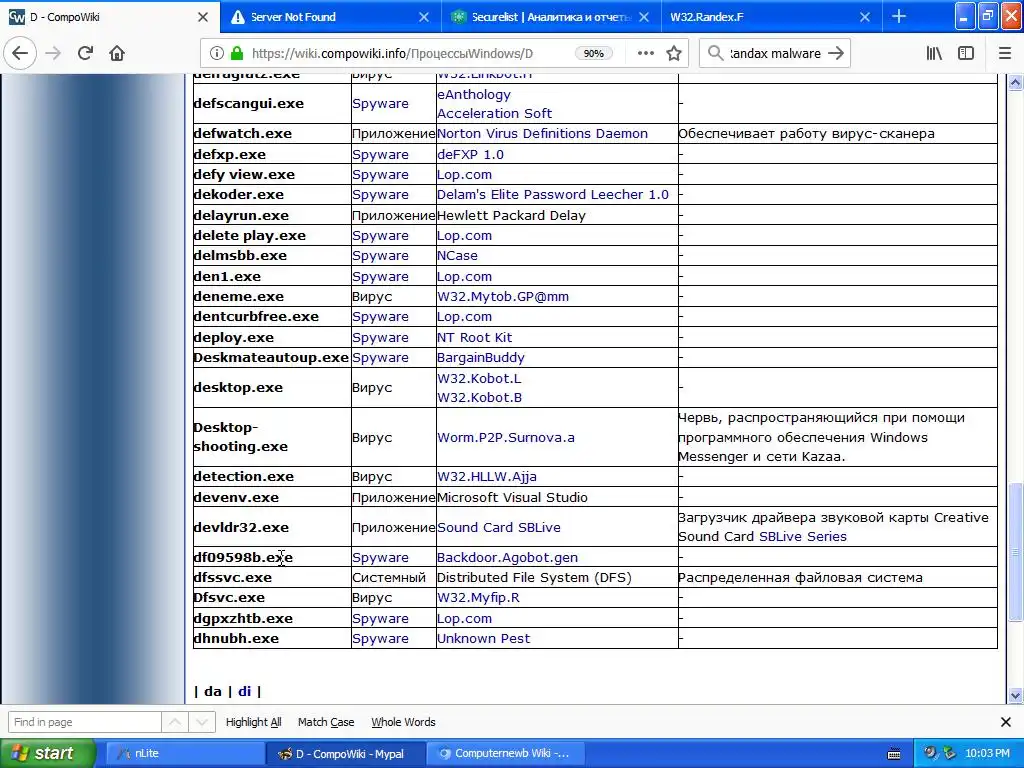
Task: Click the search magnifier icon
Action: pos(716,53)
